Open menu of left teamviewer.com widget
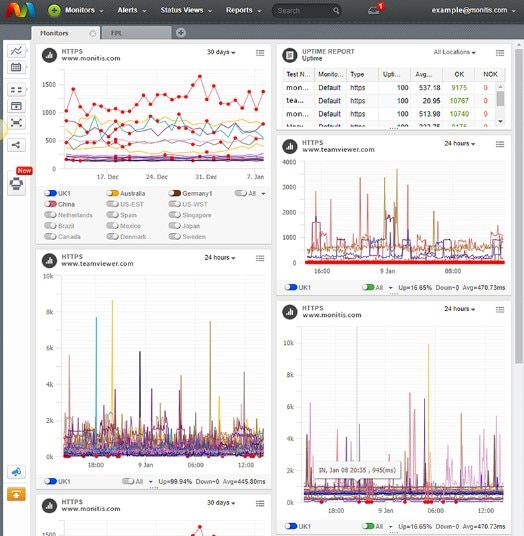Screen dimensions: 524x536 click(260, 258)
